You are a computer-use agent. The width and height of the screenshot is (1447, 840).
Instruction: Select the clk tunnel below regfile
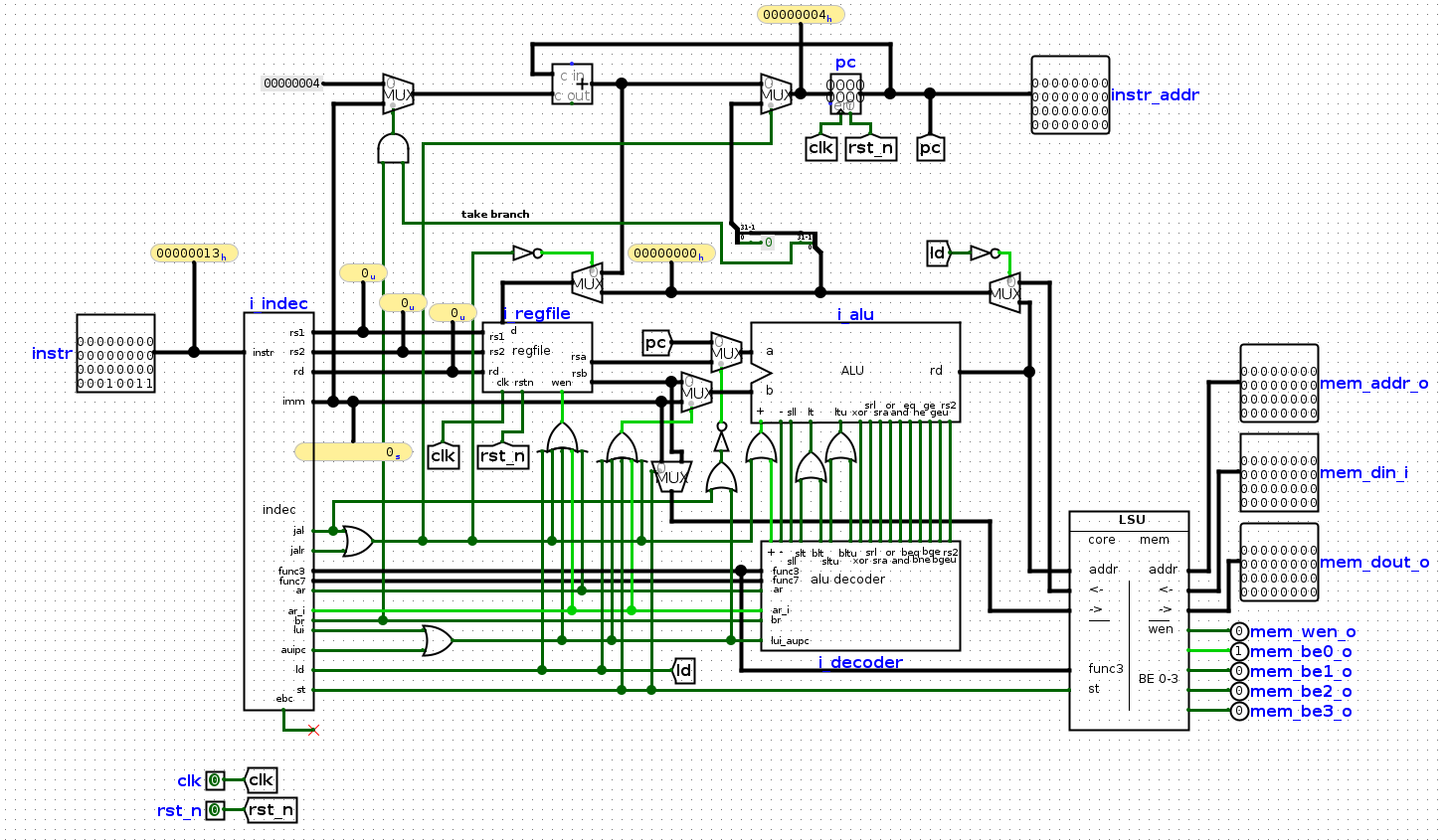pyautogui.click(x=443, y=456)
